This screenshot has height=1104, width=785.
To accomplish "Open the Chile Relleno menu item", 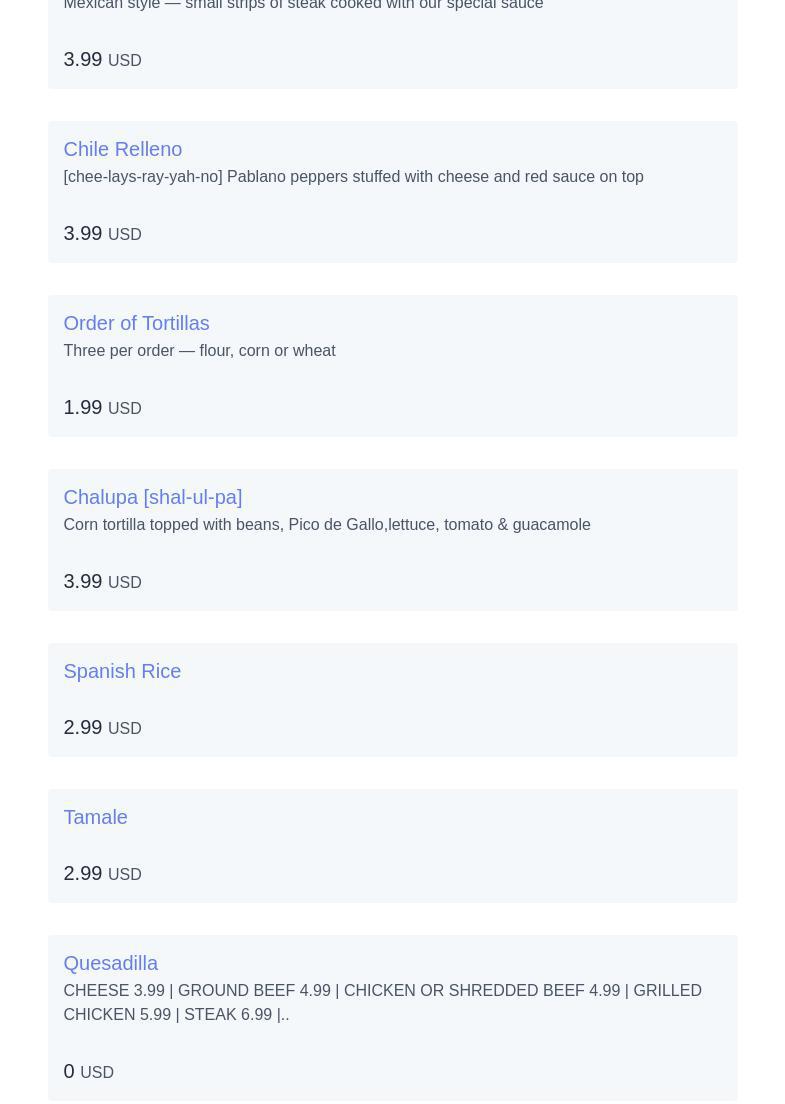I will click(123, 149).
